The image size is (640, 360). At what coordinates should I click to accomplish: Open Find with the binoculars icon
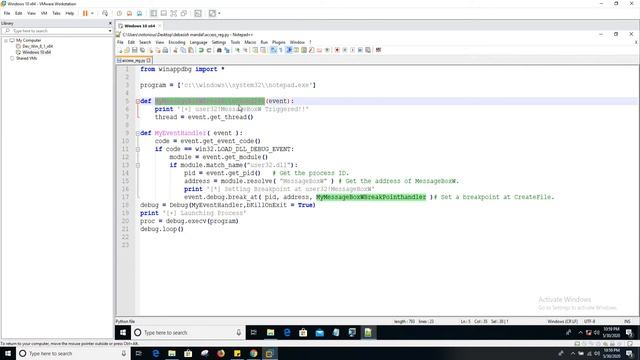219,50
